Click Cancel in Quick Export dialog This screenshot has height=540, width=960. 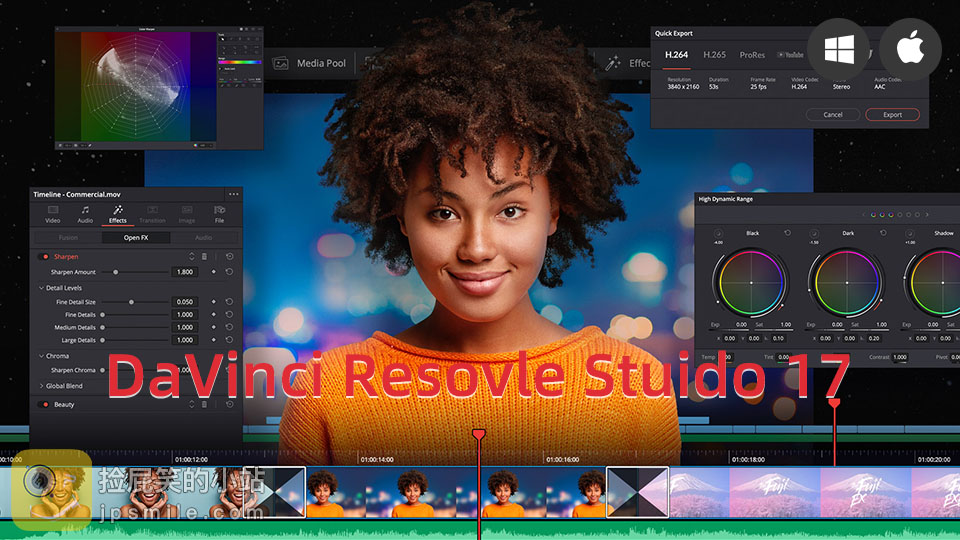(x=833, y=114)
